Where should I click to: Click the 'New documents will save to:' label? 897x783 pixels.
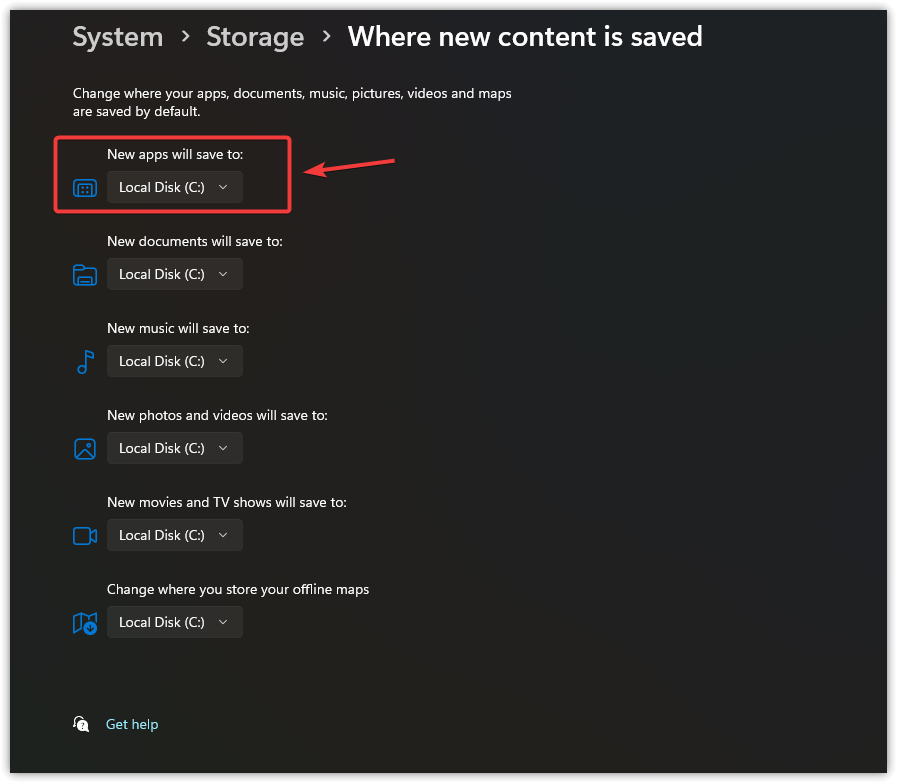coord(195,241)
